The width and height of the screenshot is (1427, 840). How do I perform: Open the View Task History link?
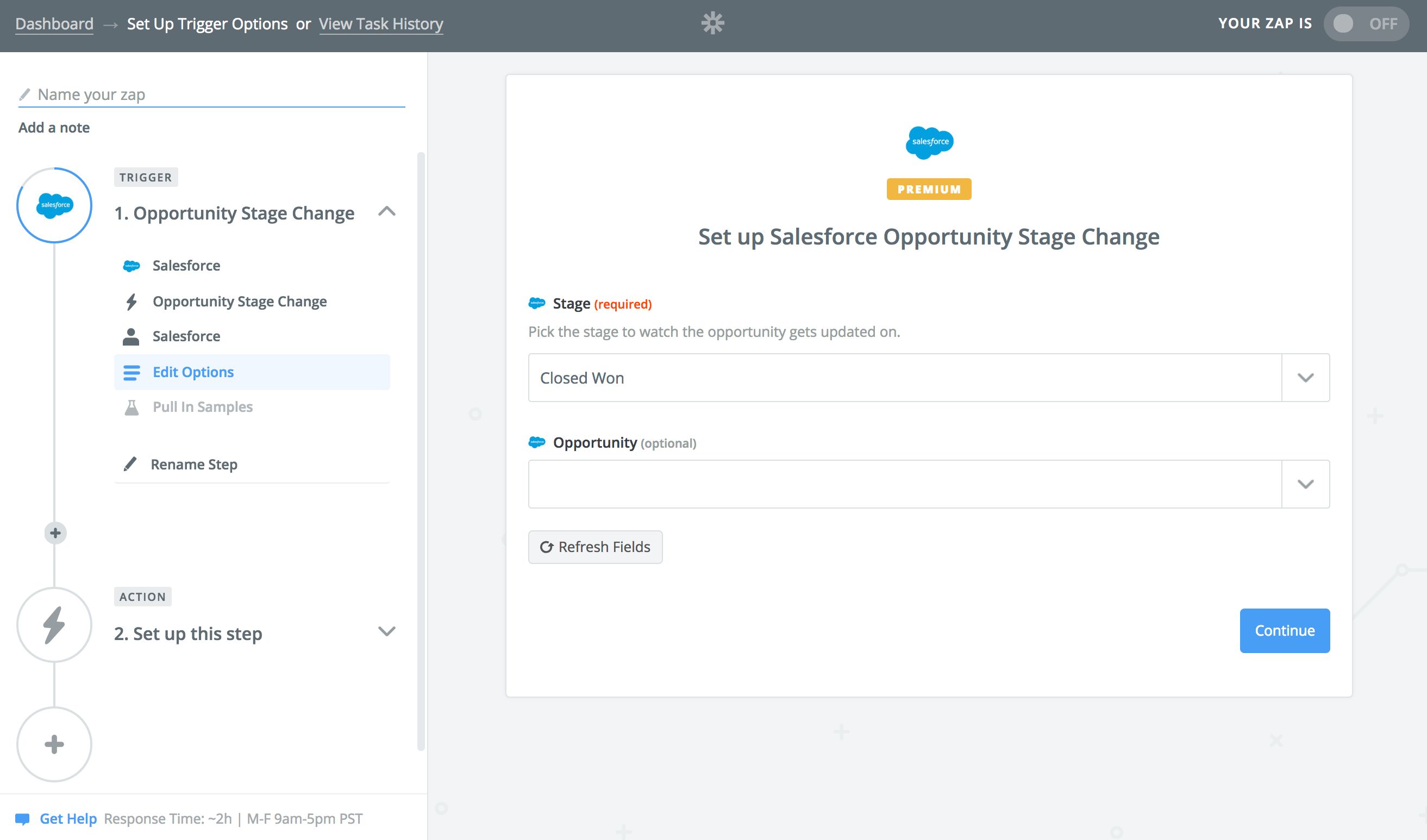(x=380, y=24)
